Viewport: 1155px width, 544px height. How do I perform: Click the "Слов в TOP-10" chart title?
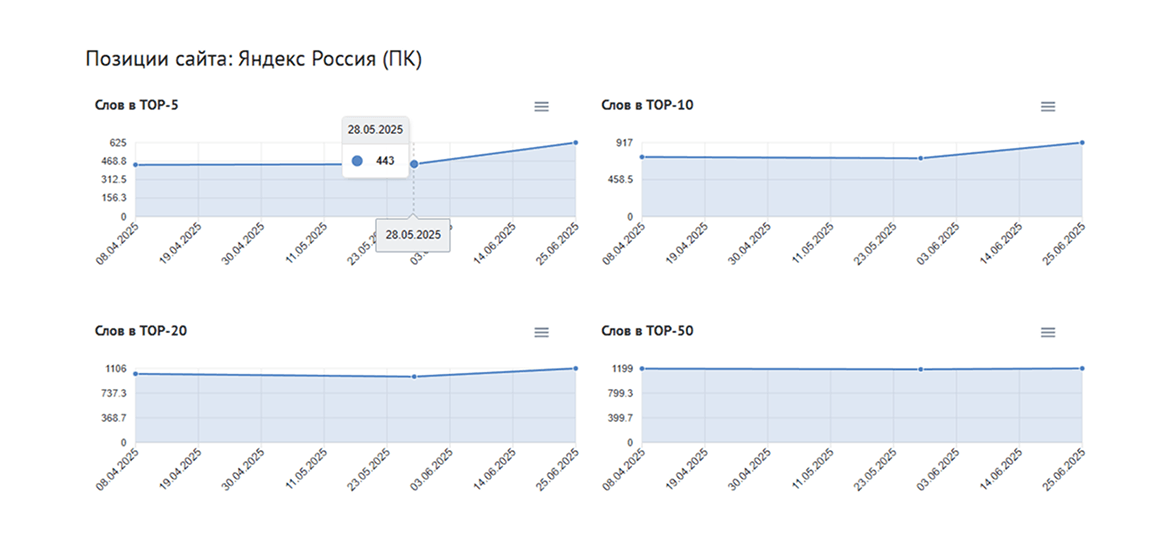point(647,105)
